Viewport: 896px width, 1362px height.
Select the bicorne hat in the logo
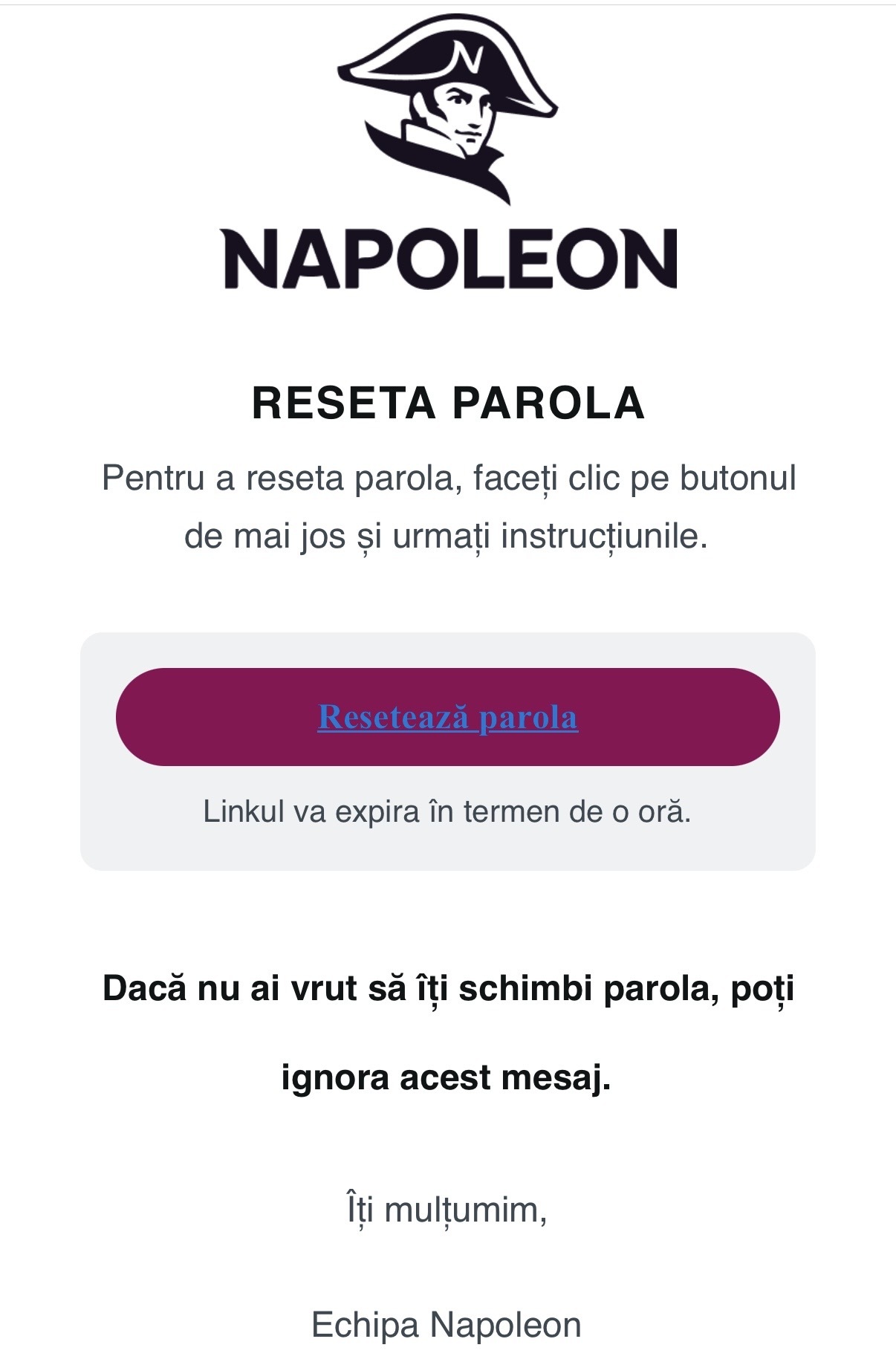[x=447, y=67]
